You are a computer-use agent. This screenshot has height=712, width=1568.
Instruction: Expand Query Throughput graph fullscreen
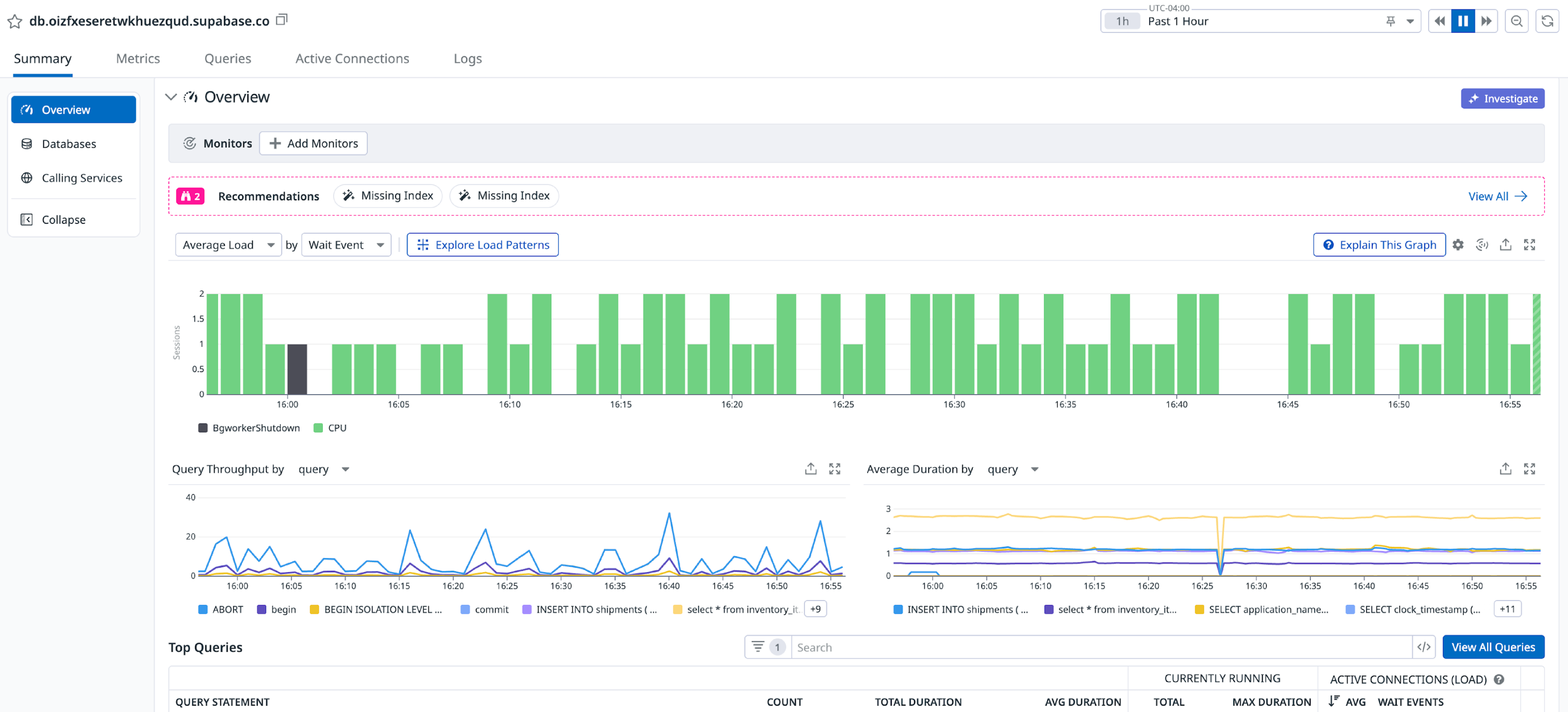point(834,469)
